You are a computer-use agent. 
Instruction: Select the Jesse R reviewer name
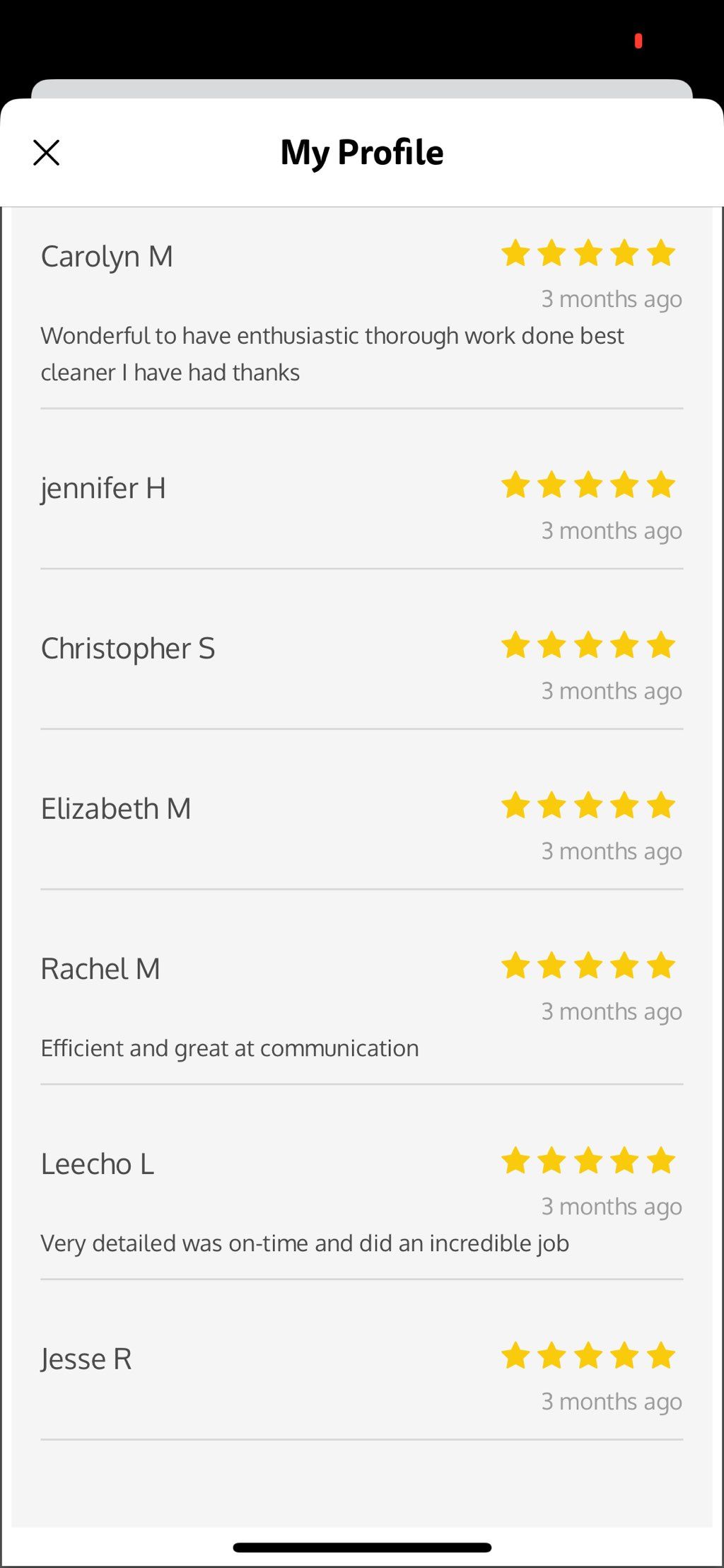pyautogui.click(x=86, y=1359)
